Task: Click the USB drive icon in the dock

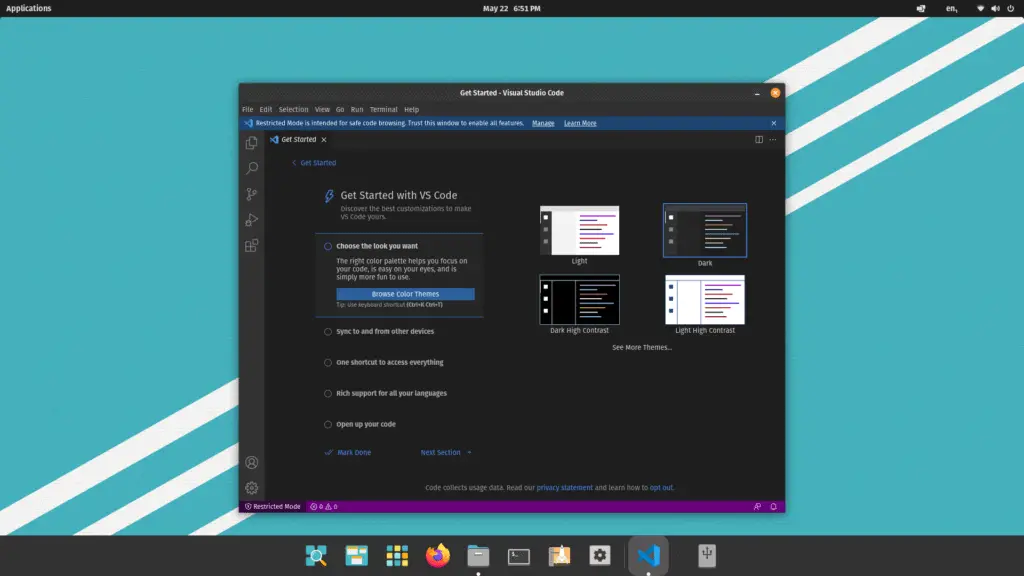Action: (707, 556)
